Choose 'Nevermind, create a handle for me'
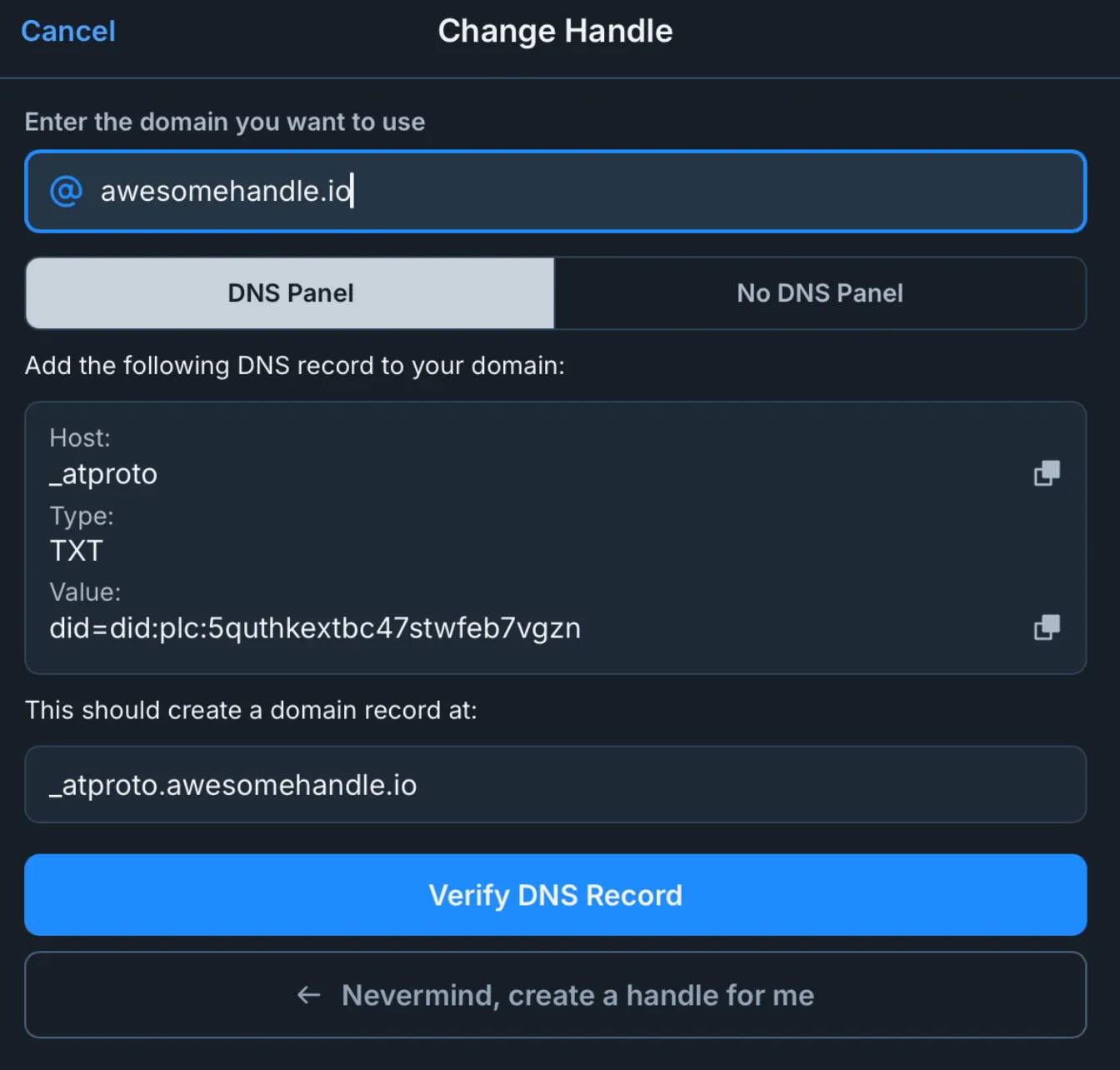 click(x=556, y=995)
